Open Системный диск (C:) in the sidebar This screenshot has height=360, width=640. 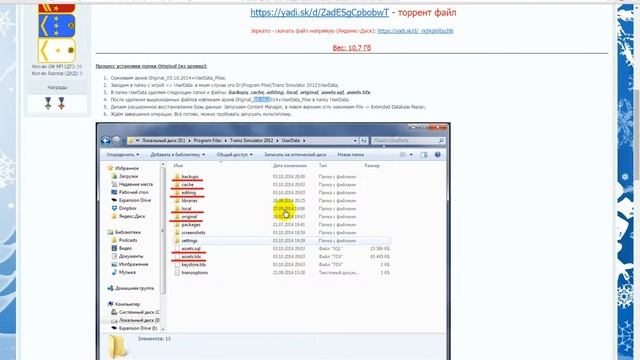(136, 312)
